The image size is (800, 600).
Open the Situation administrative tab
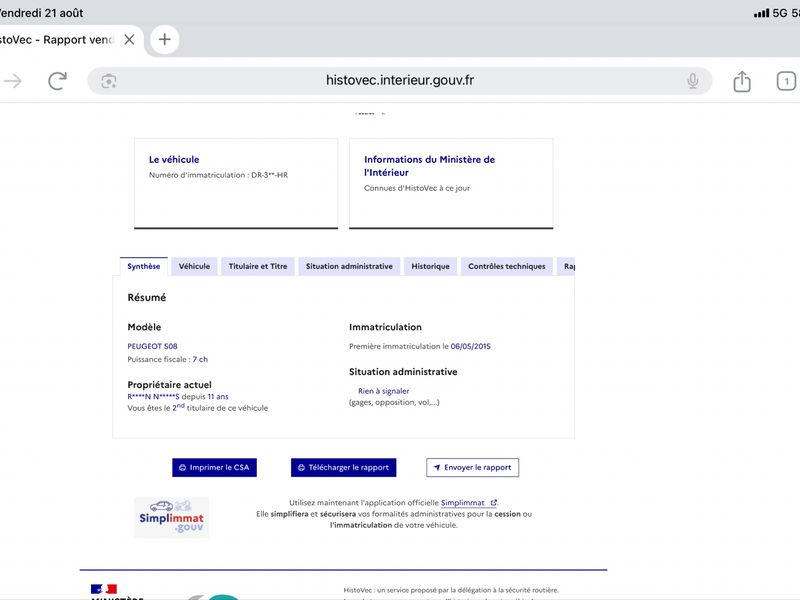(x=349, y=266)
